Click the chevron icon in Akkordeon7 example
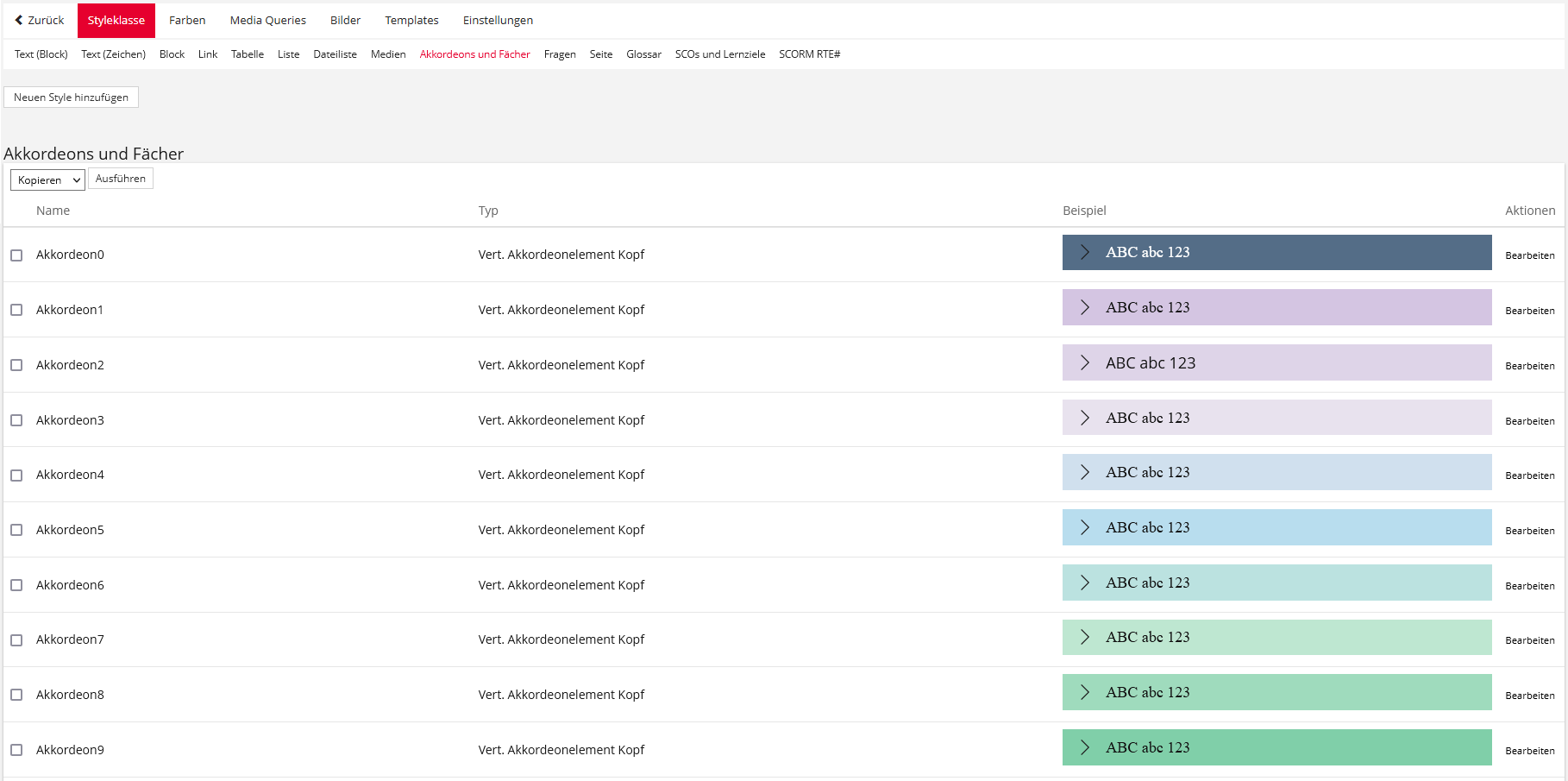1568x781 pixels. tap(1085, 637)
